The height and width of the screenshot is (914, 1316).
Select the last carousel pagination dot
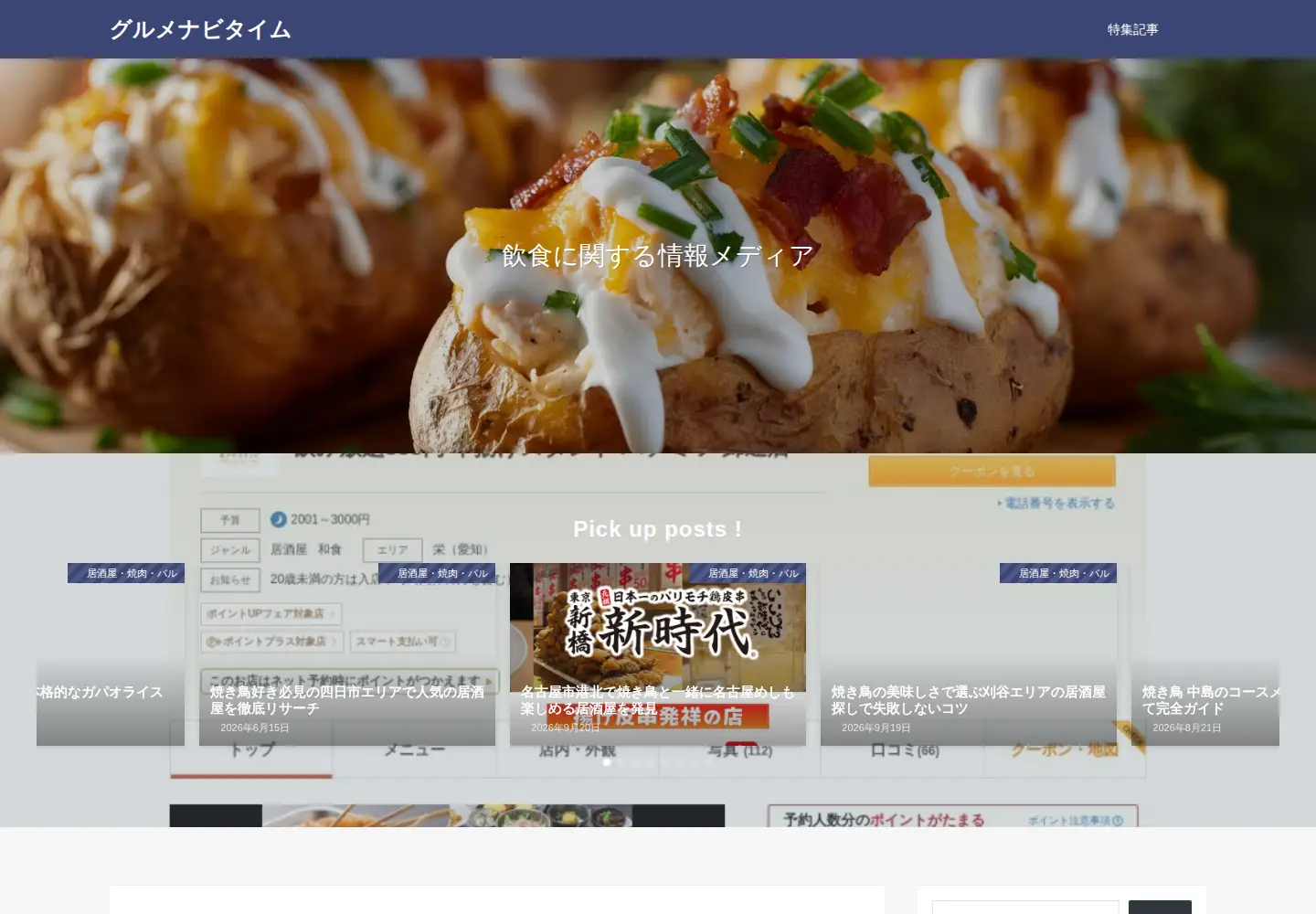pyautogui.click(x=709, y=762)
